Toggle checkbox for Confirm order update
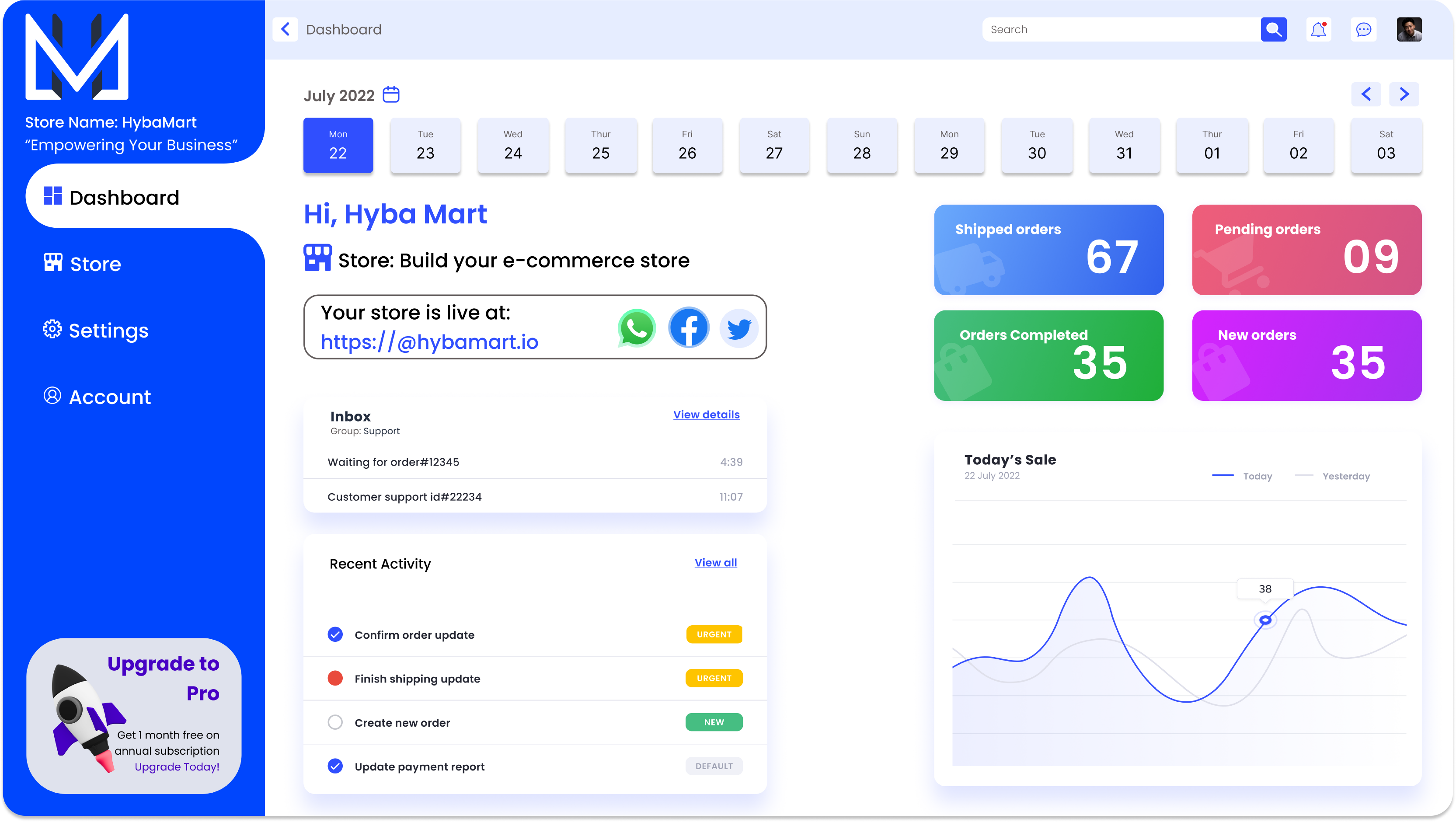1456x822 pixels. point(335,634)
